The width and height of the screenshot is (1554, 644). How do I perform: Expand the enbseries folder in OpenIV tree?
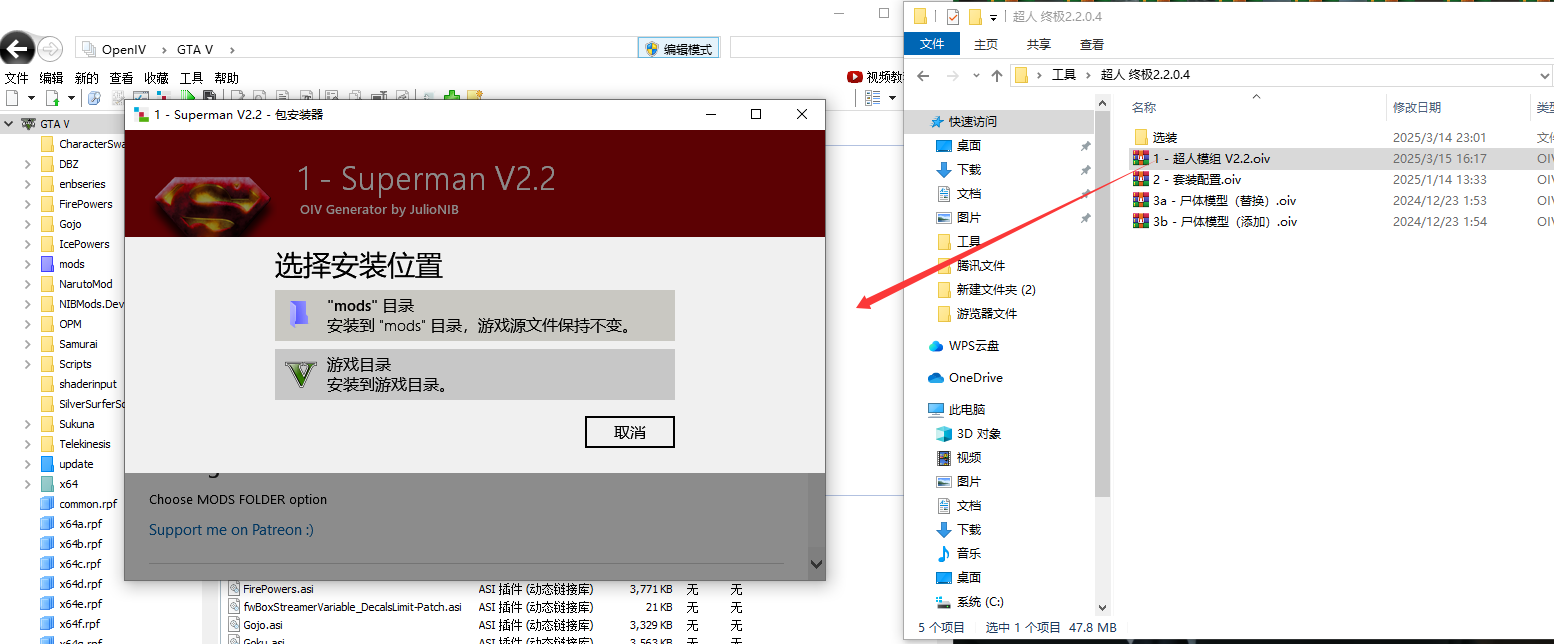pos(28,184)
